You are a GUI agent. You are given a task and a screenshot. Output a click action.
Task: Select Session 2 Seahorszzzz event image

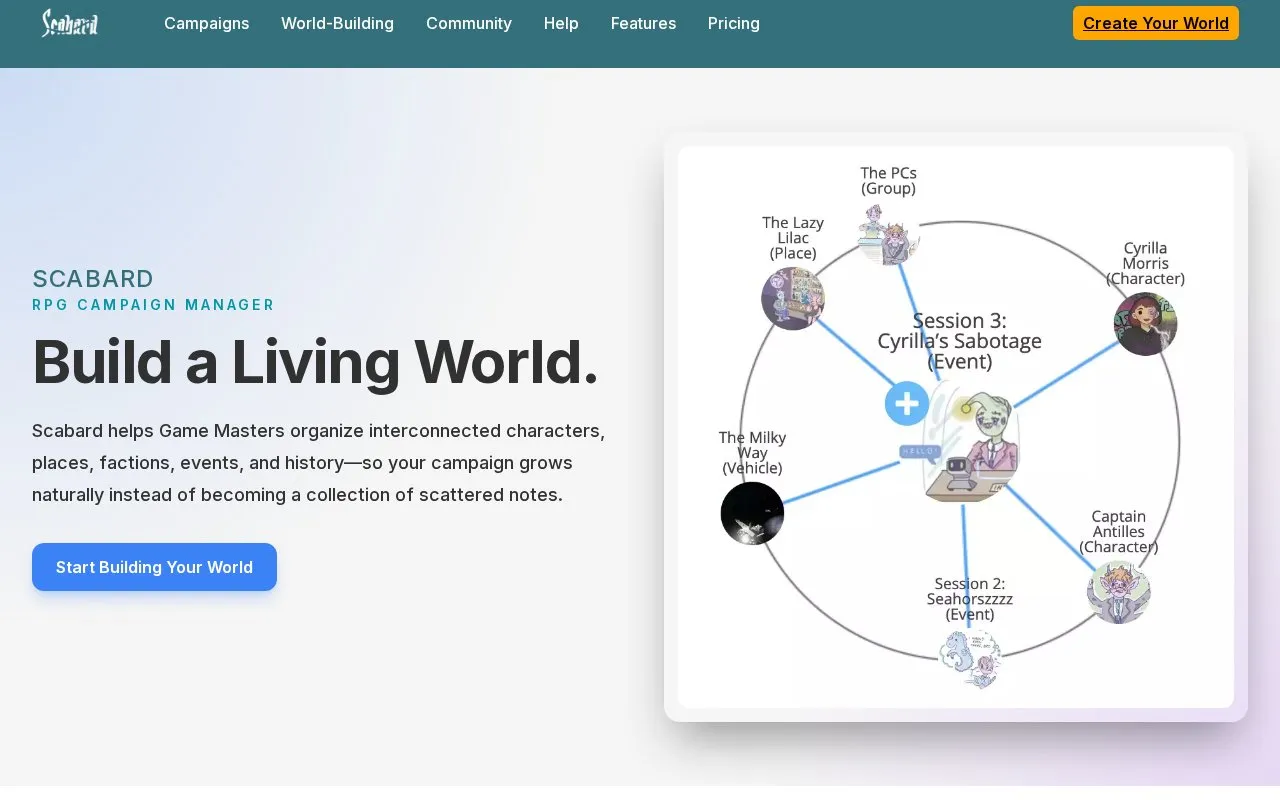970,659
